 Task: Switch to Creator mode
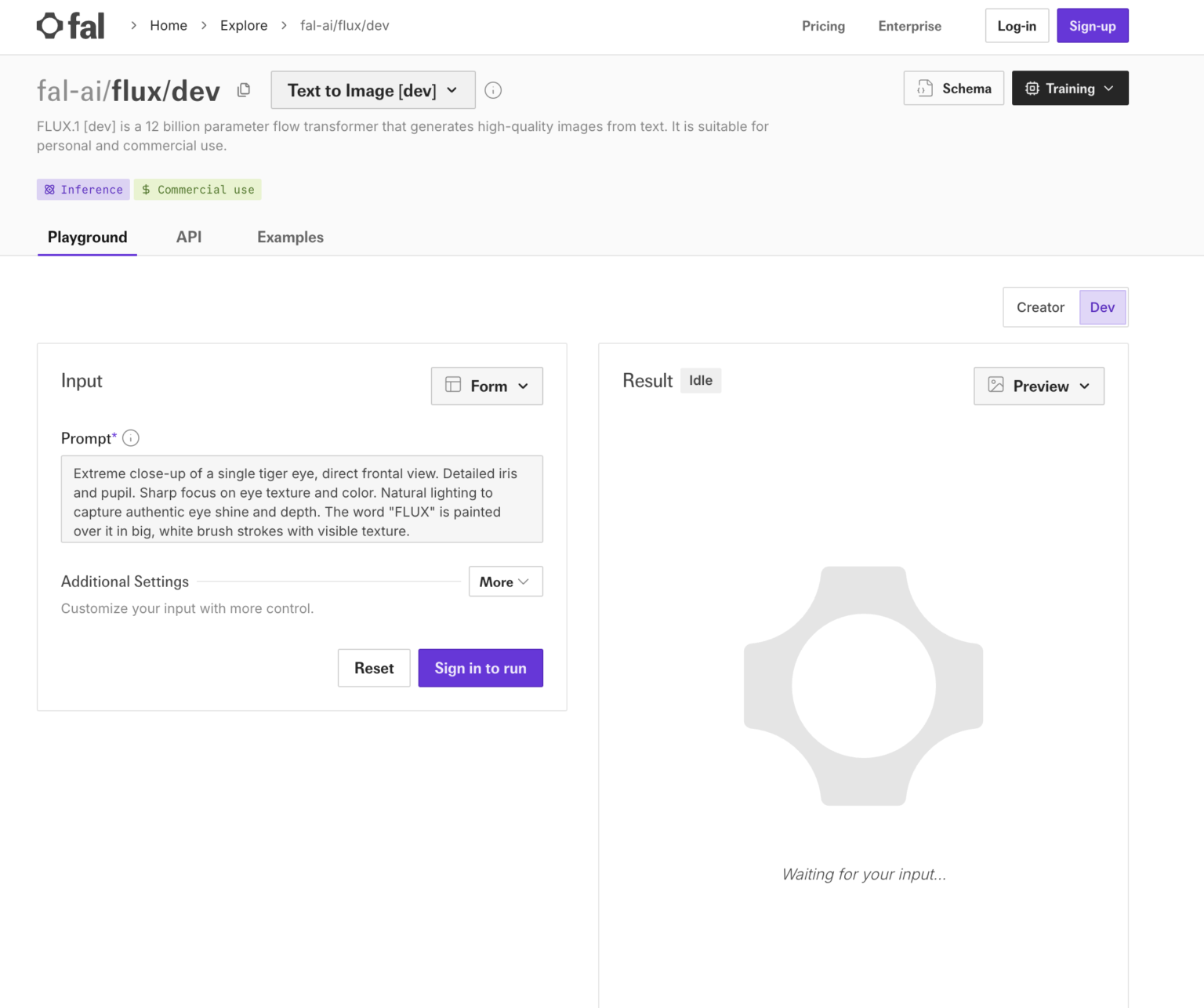coord(1040,306)
